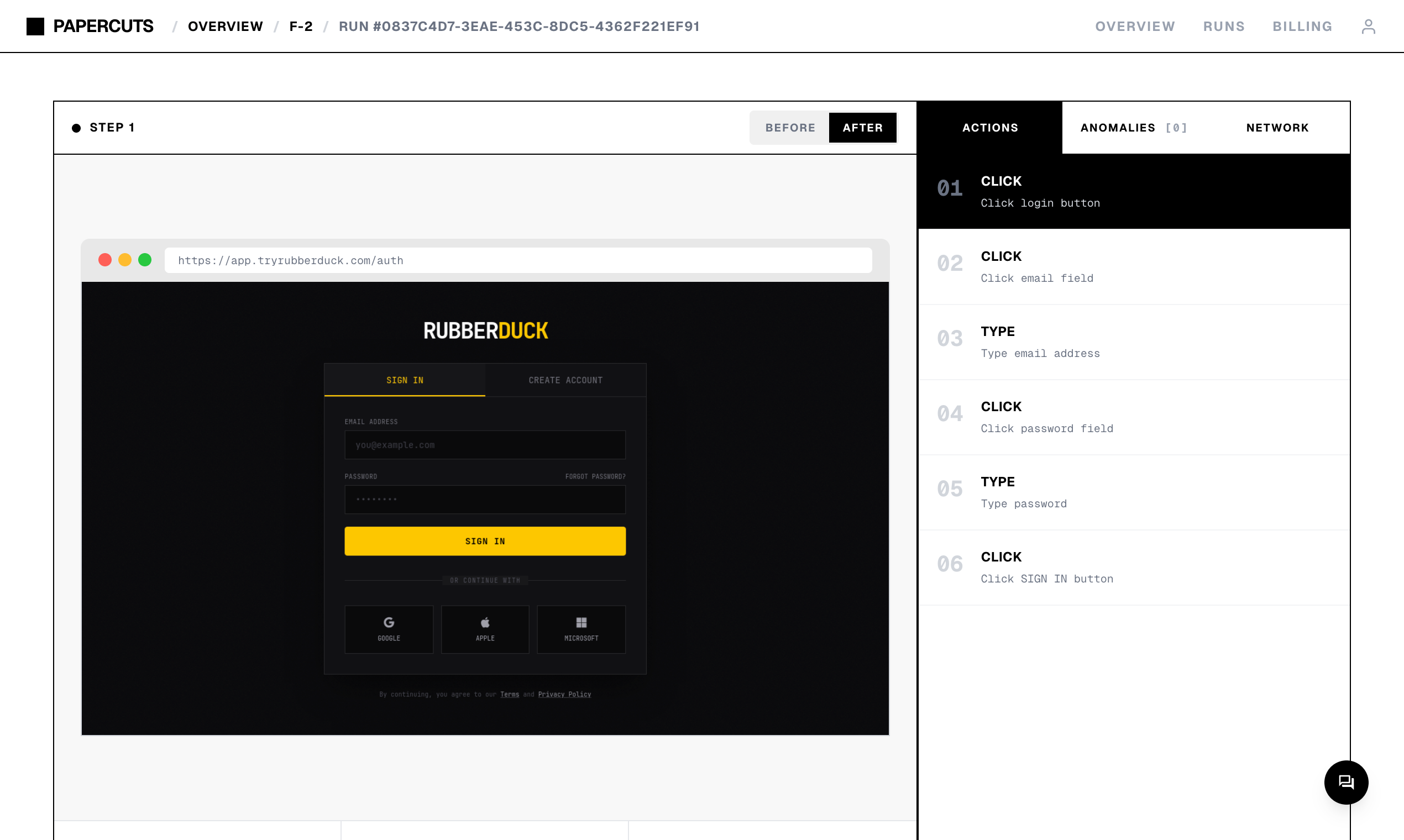
Task: Go to Billing in top navigation
Action: [x=1302, y=27]
